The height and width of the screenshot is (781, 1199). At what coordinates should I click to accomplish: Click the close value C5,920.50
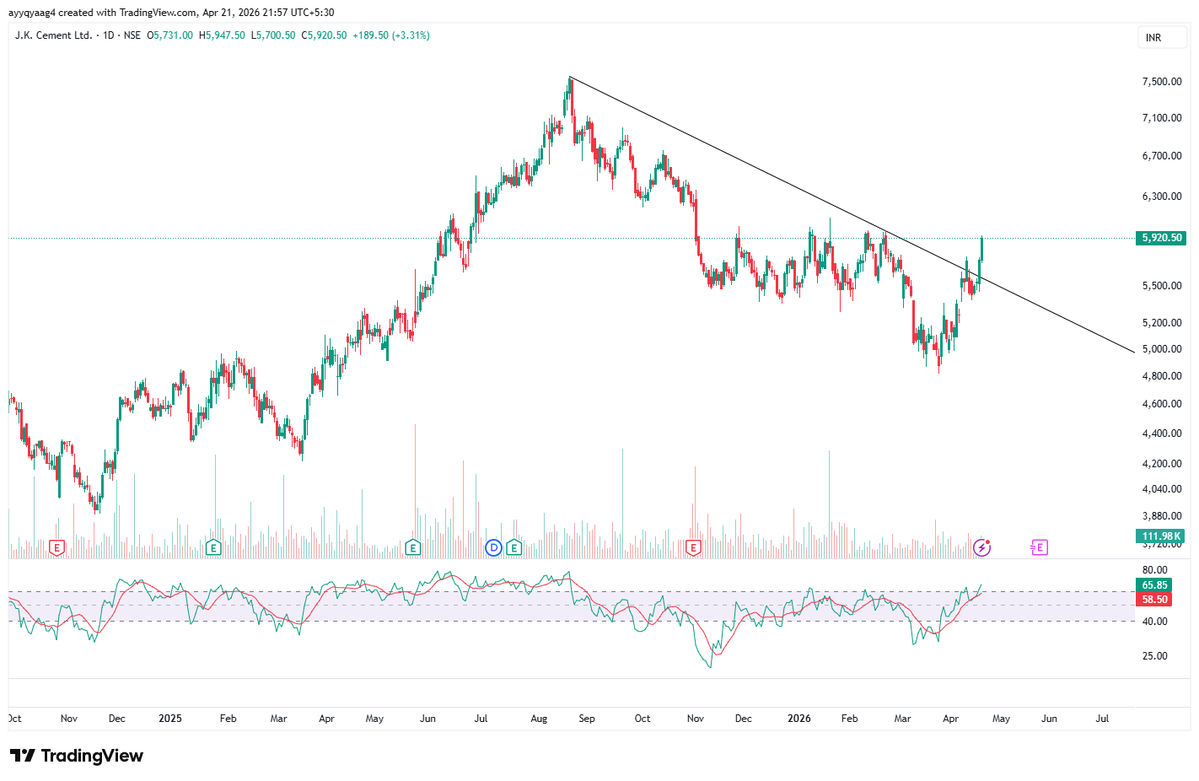point(324,35)
